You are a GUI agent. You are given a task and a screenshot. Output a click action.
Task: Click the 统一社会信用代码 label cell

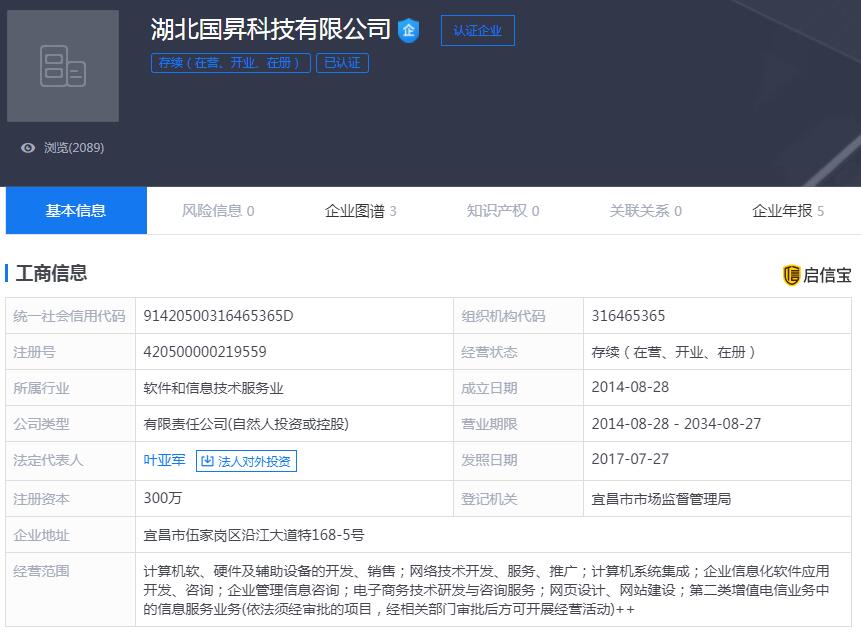(x=70, y=316)
